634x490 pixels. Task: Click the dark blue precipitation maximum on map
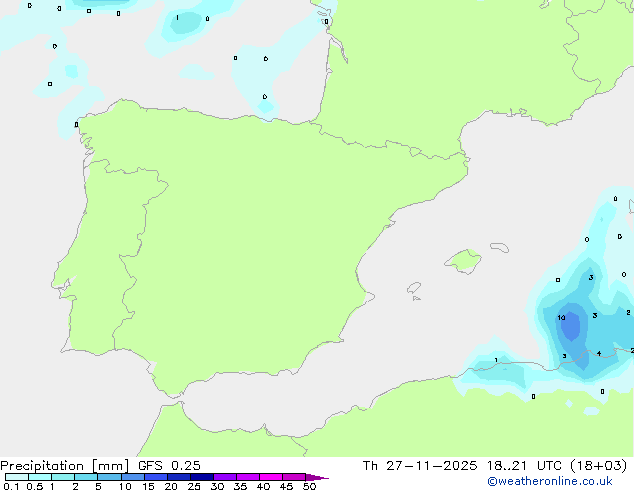pyautogui.click(x=571, y=326)
